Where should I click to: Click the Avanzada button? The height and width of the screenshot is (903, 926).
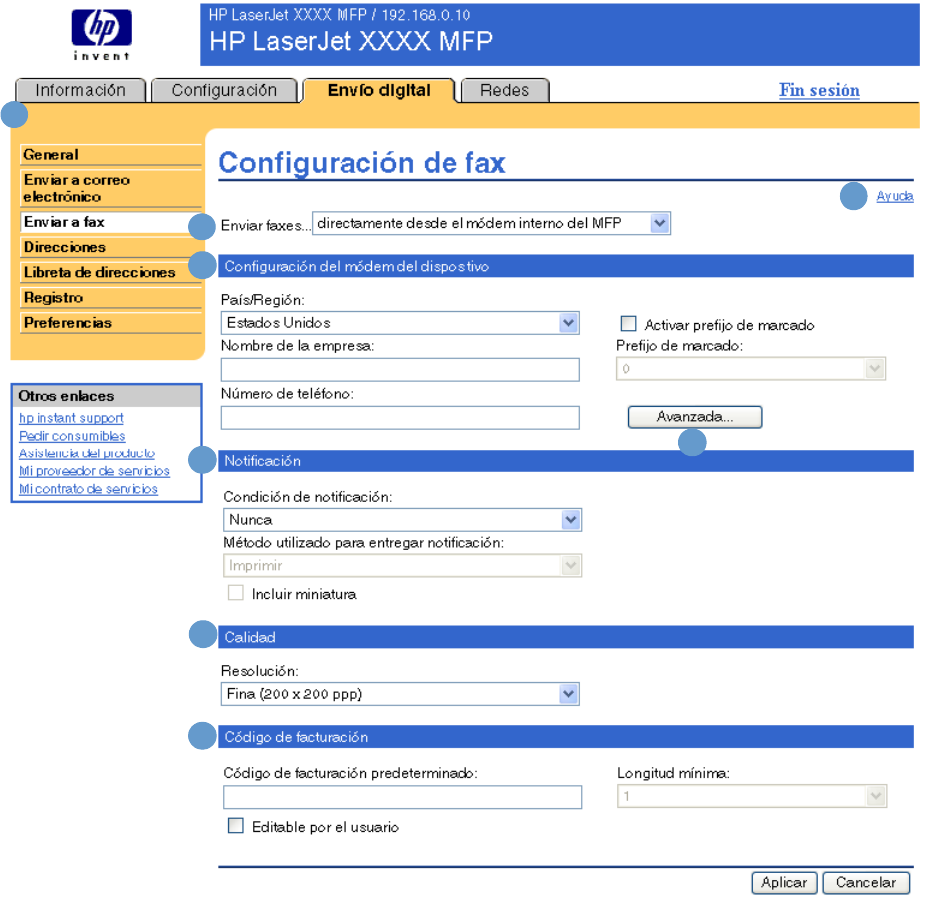point(694,417)
